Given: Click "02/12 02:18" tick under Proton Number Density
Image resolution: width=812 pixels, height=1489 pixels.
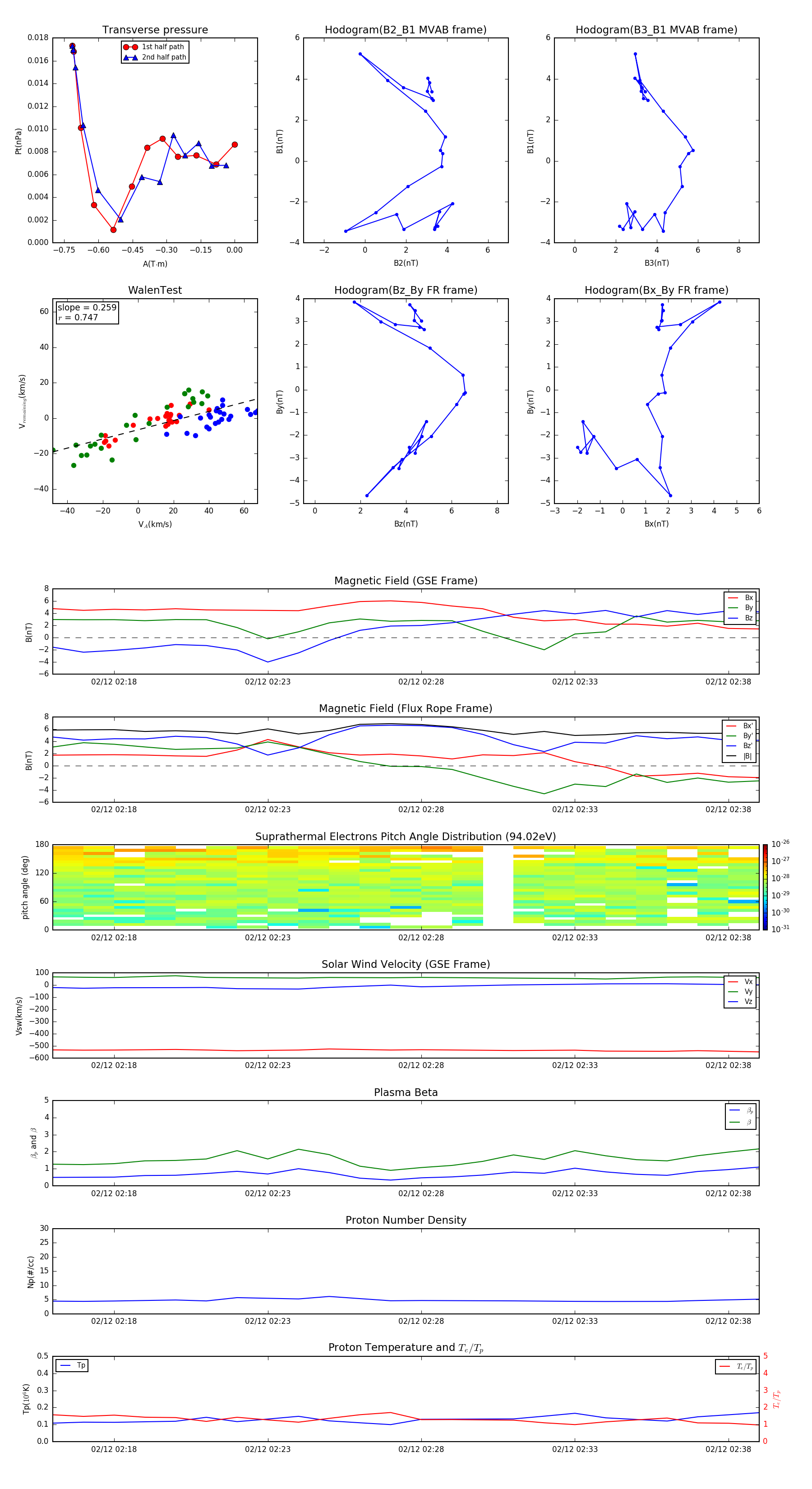Looking at the screenshot, I should (x=114, y=1321).
